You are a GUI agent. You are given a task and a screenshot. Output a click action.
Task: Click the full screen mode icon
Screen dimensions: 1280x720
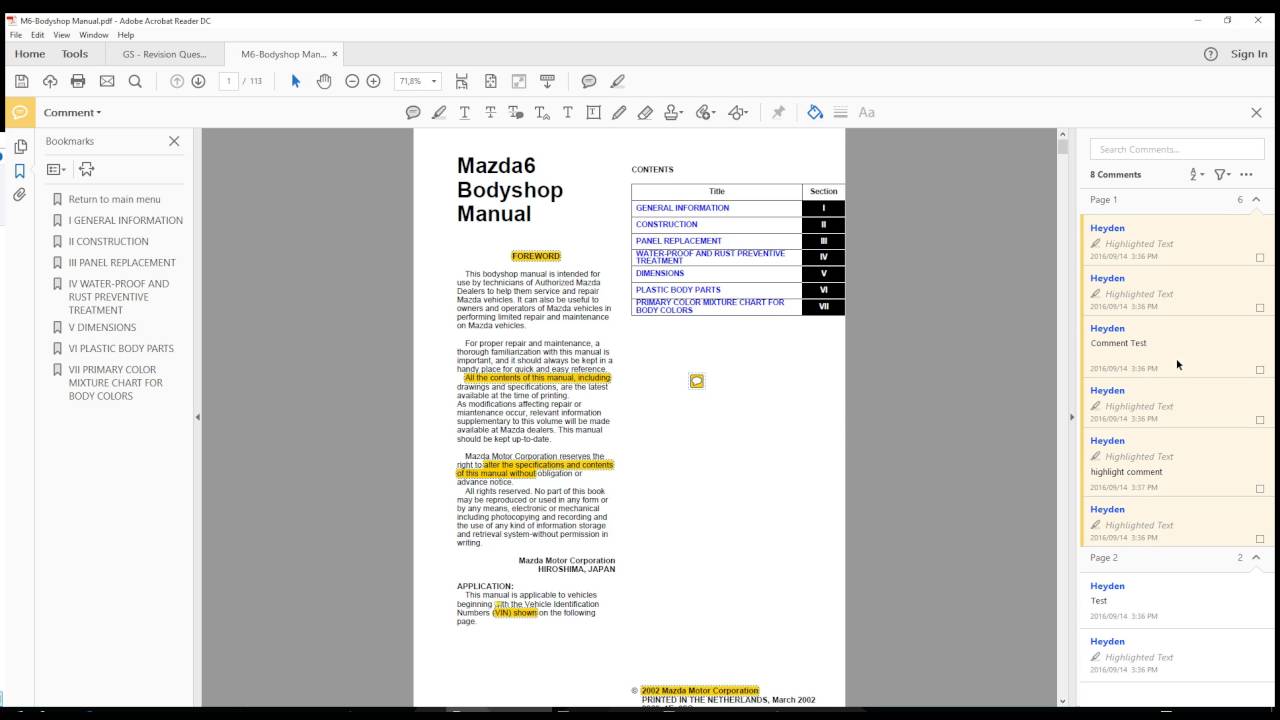519,81
